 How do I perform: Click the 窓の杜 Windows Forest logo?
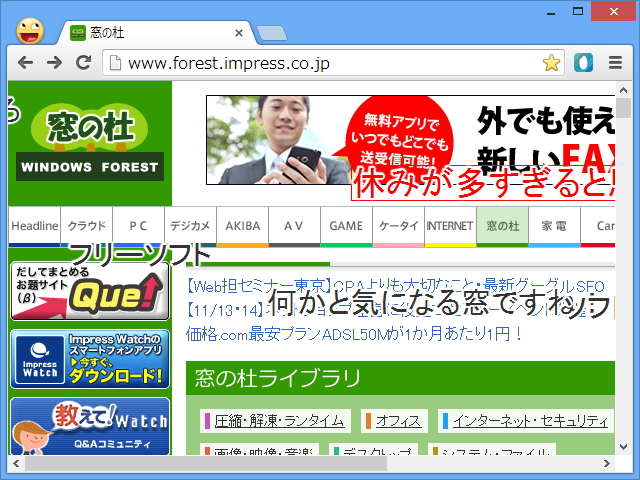pos(90,142)
